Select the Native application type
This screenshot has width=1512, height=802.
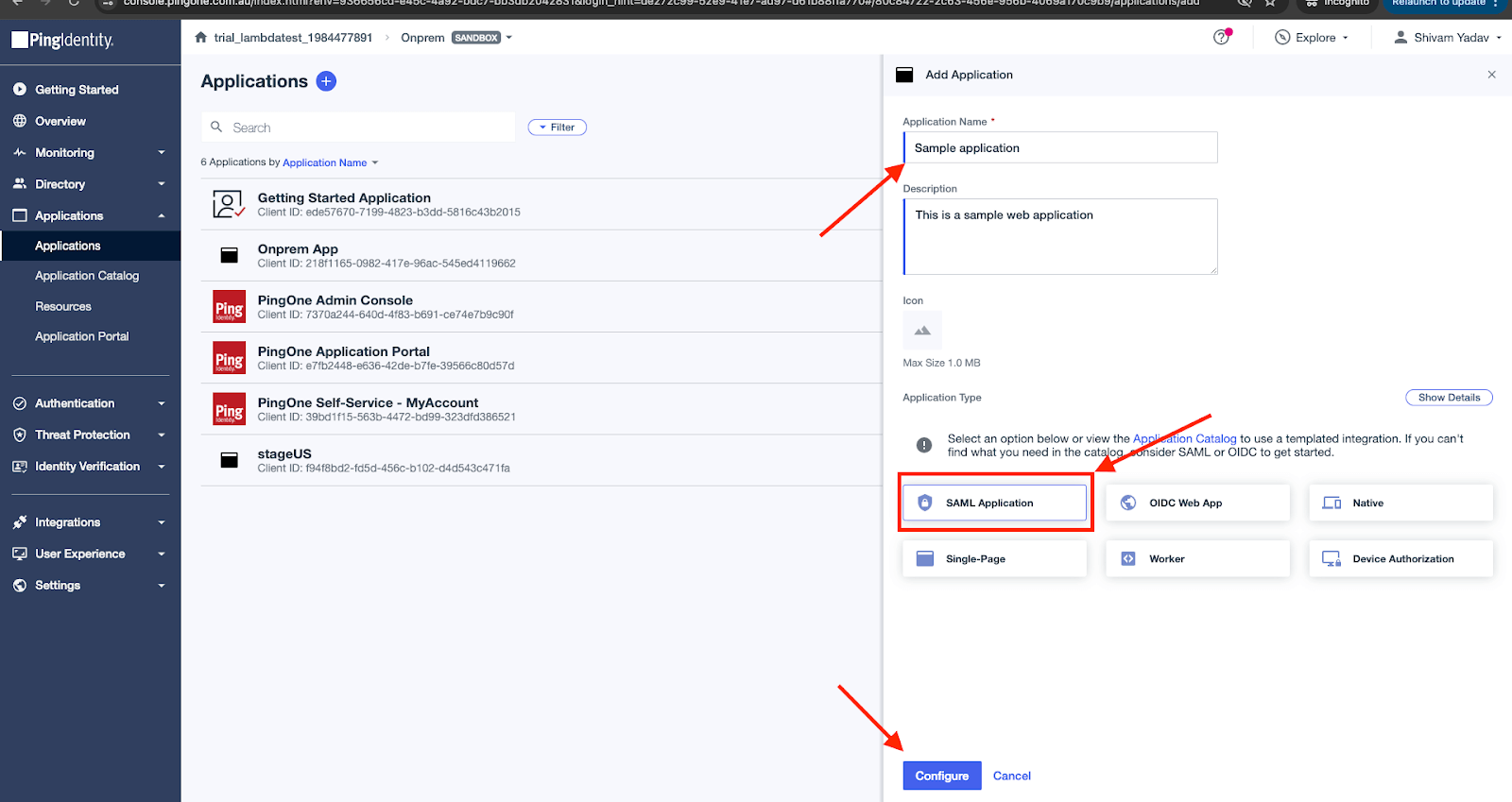pyautogui.click(x=1400, y=503)
